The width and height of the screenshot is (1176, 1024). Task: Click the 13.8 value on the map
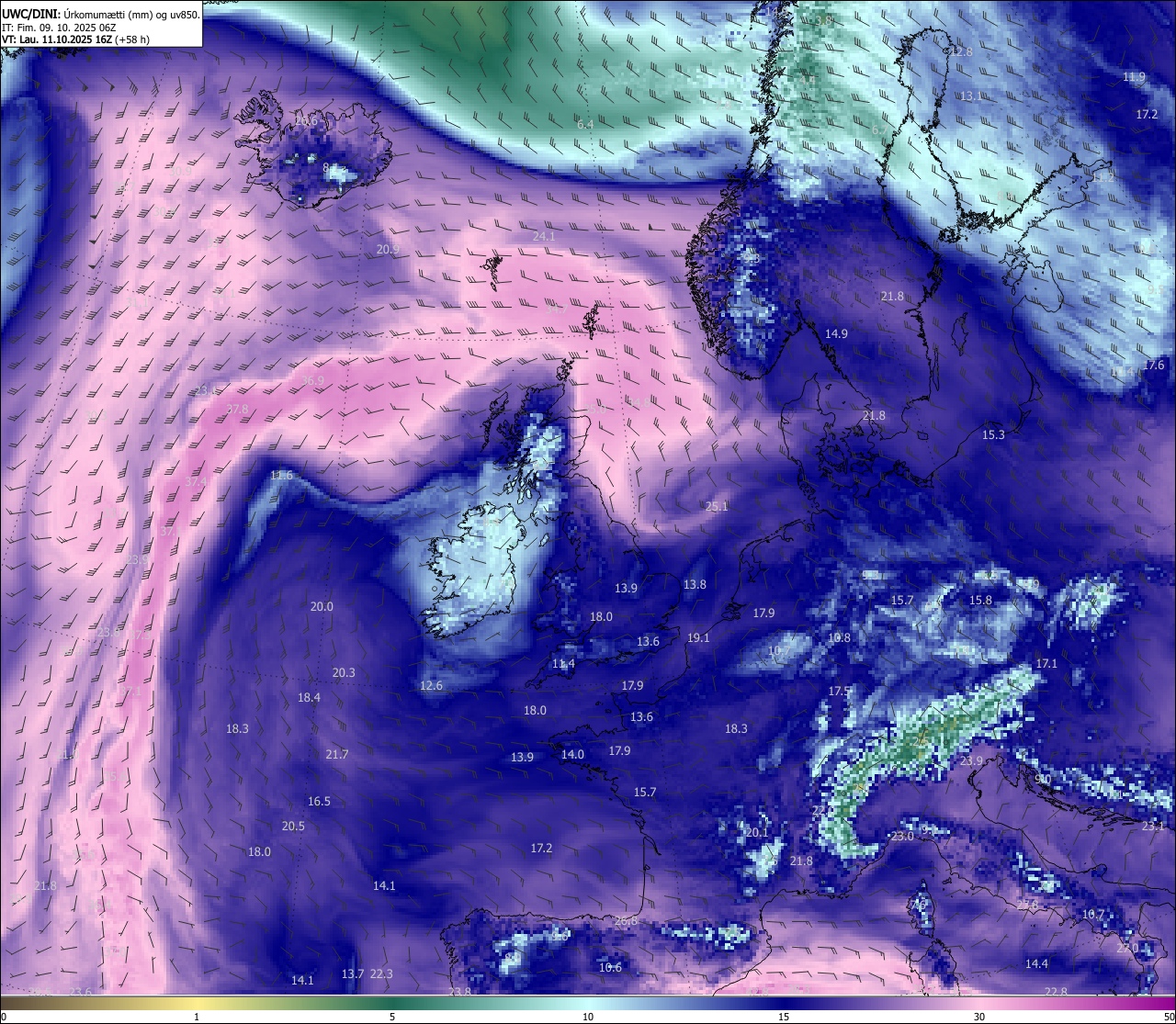click(695, 584)
